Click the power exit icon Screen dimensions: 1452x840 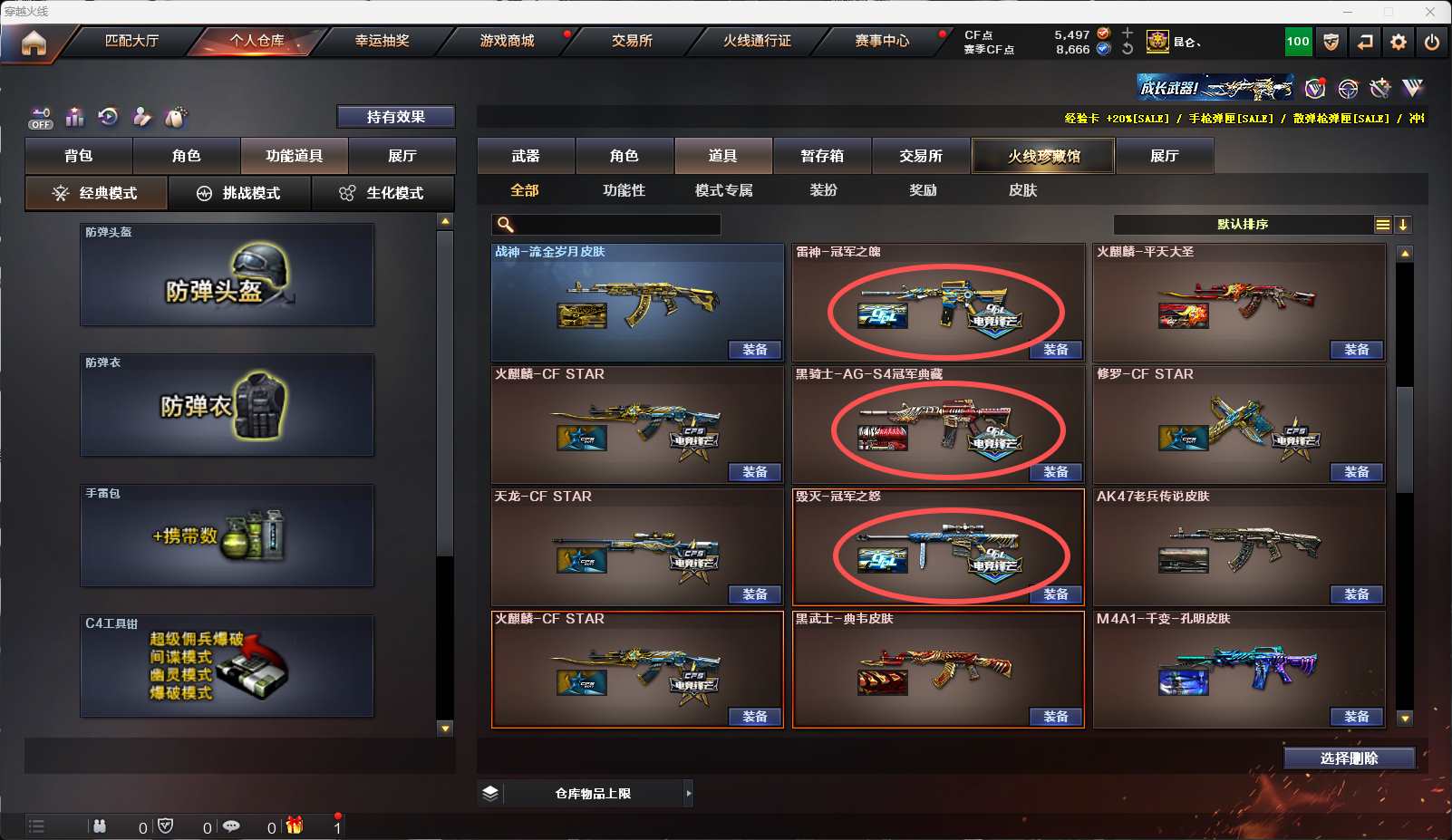1432,42
